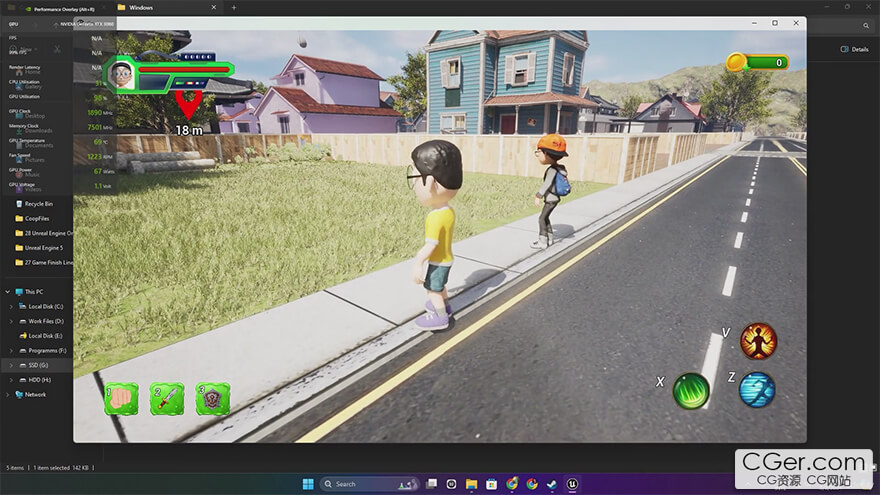
Task: Select This PC in the sidebar
Action: point(29,292)
